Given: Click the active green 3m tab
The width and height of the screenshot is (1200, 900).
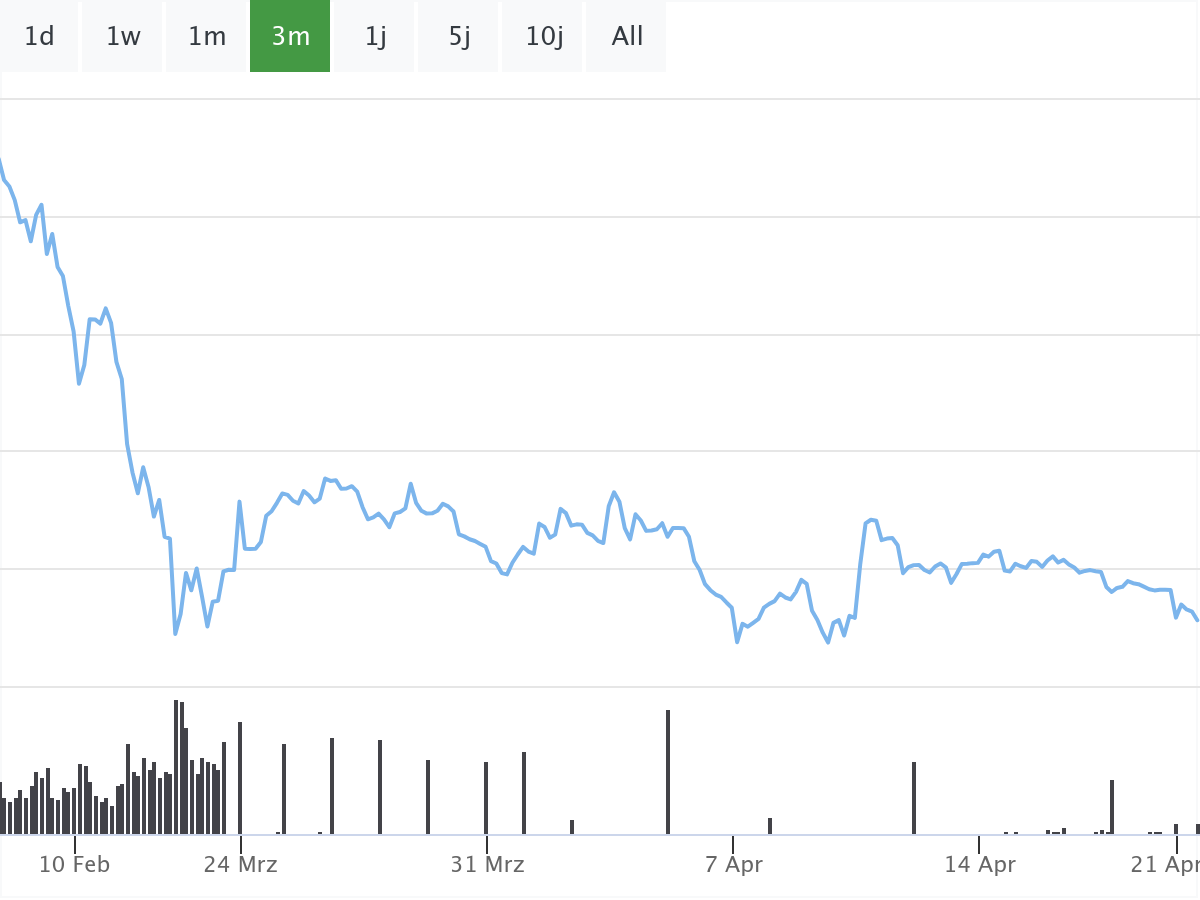Looking at the screenshot, I should point(290,37).
